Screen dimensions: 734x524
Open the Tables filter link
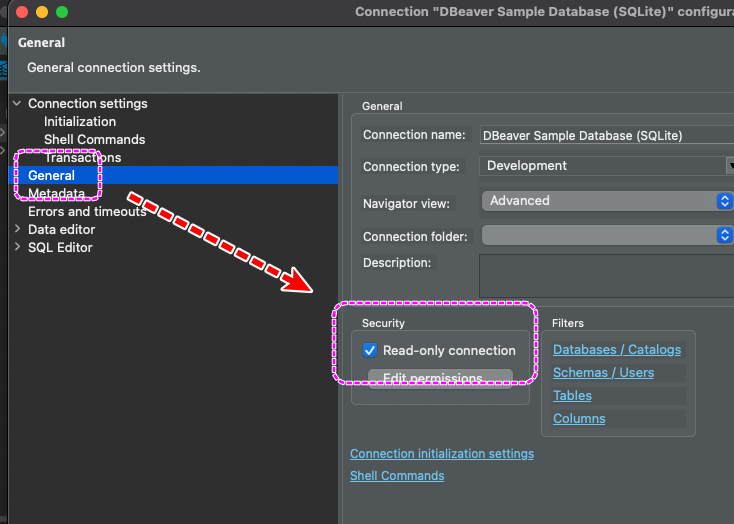[572, 396]
